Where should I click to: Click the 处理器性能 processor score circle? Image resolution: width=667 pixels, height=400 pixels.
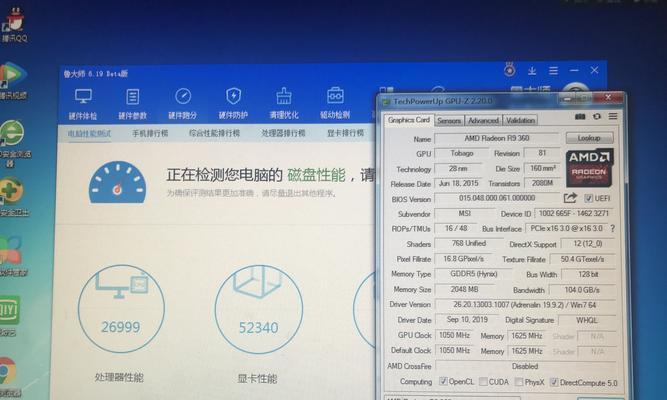click(x=121, y=309)
